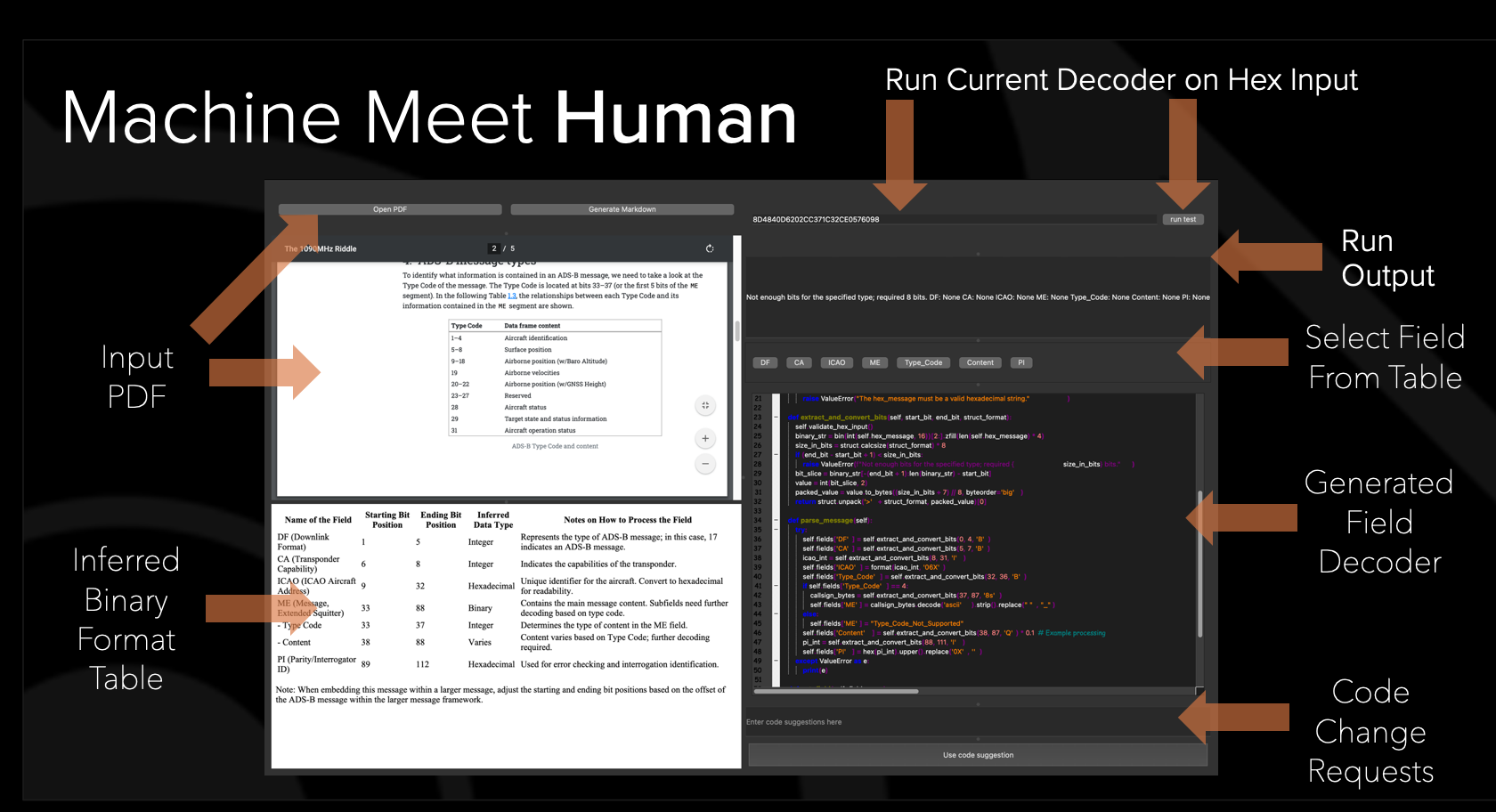Click the Open PDF button

click(390, 209)
